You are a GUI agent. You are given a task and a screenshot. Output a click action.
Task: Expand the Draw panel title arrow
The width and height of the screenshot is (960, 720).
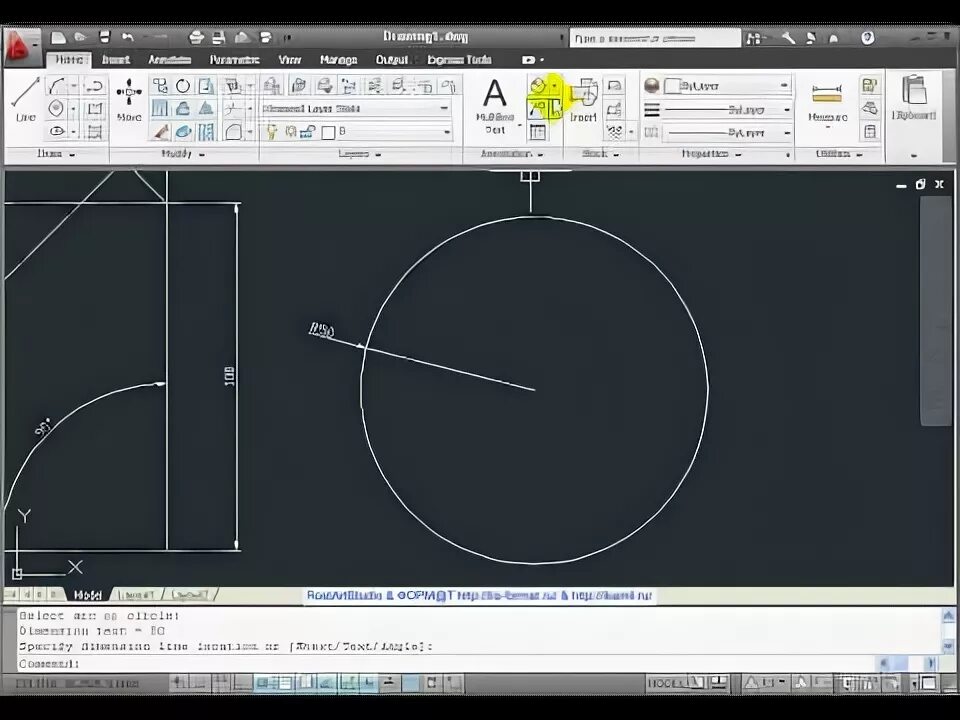pyautogui.click(x=72, y=155)
